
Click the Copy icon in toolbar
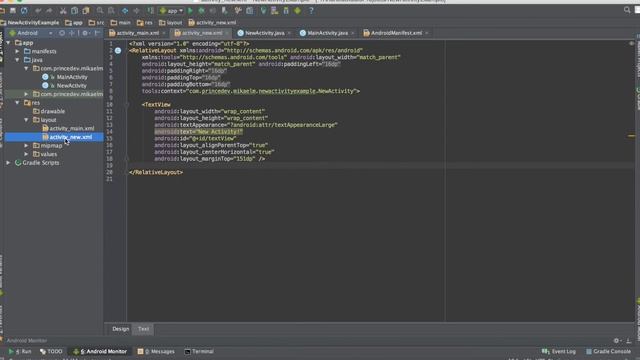[x=74, y=11]
